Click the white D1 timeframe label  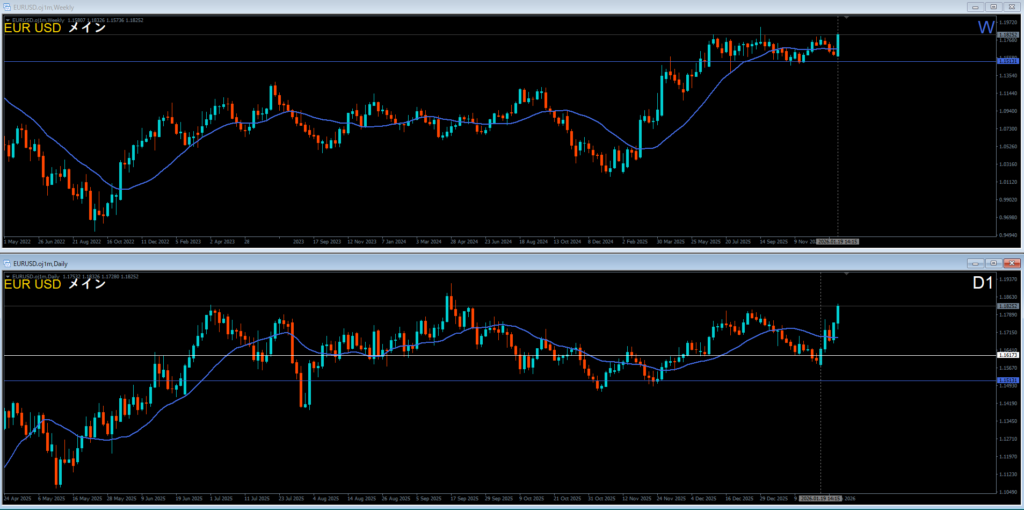(983, 285)
